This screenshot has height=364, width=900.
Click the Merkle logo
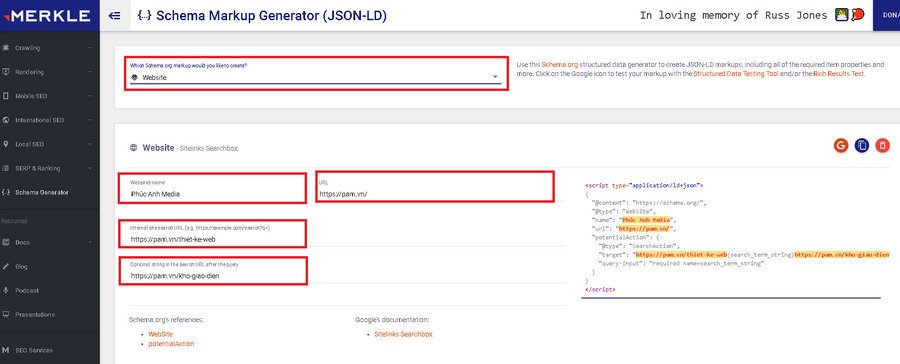46,16
